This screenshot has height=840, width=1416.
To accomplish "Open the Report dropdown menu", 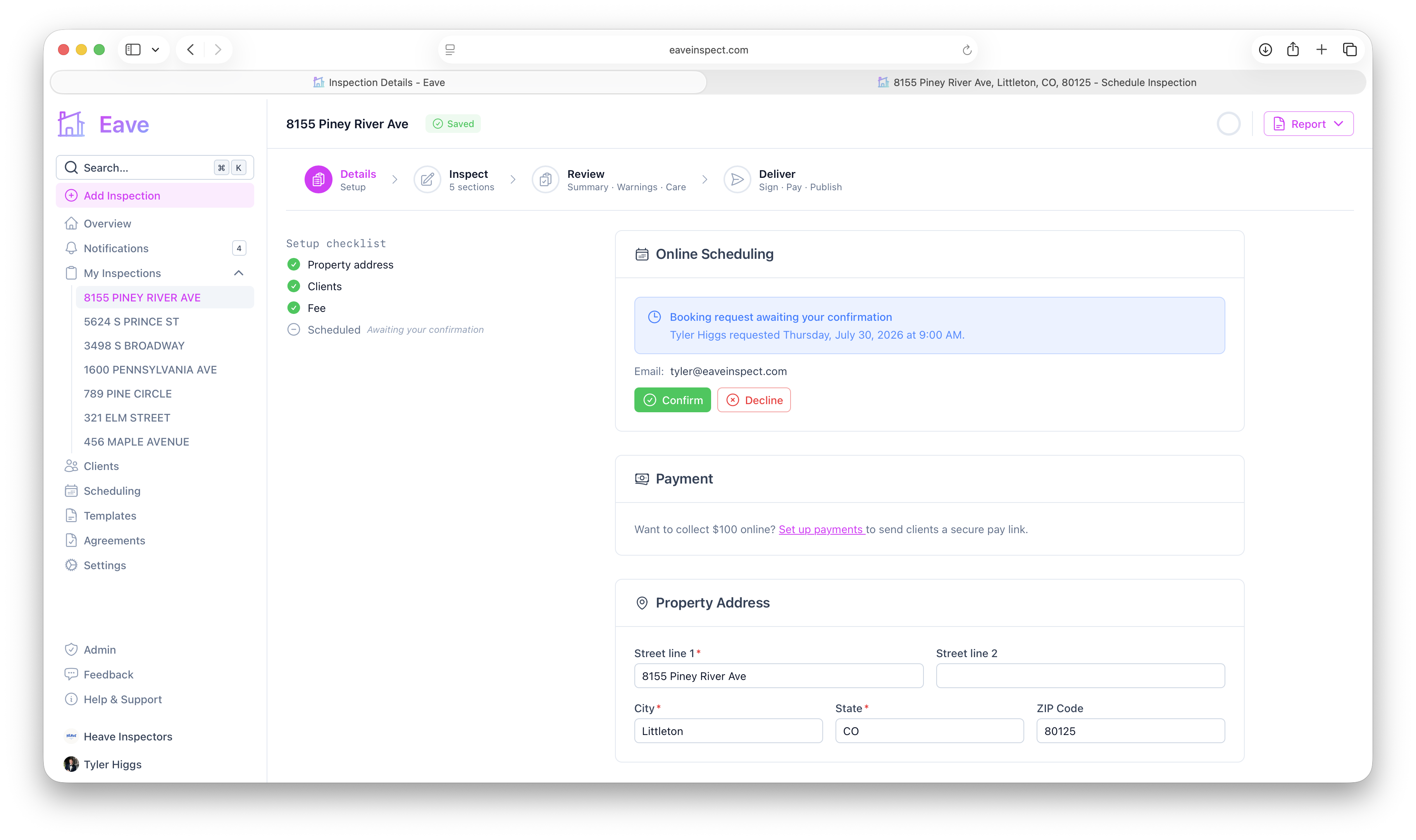I will point(1309,124).
